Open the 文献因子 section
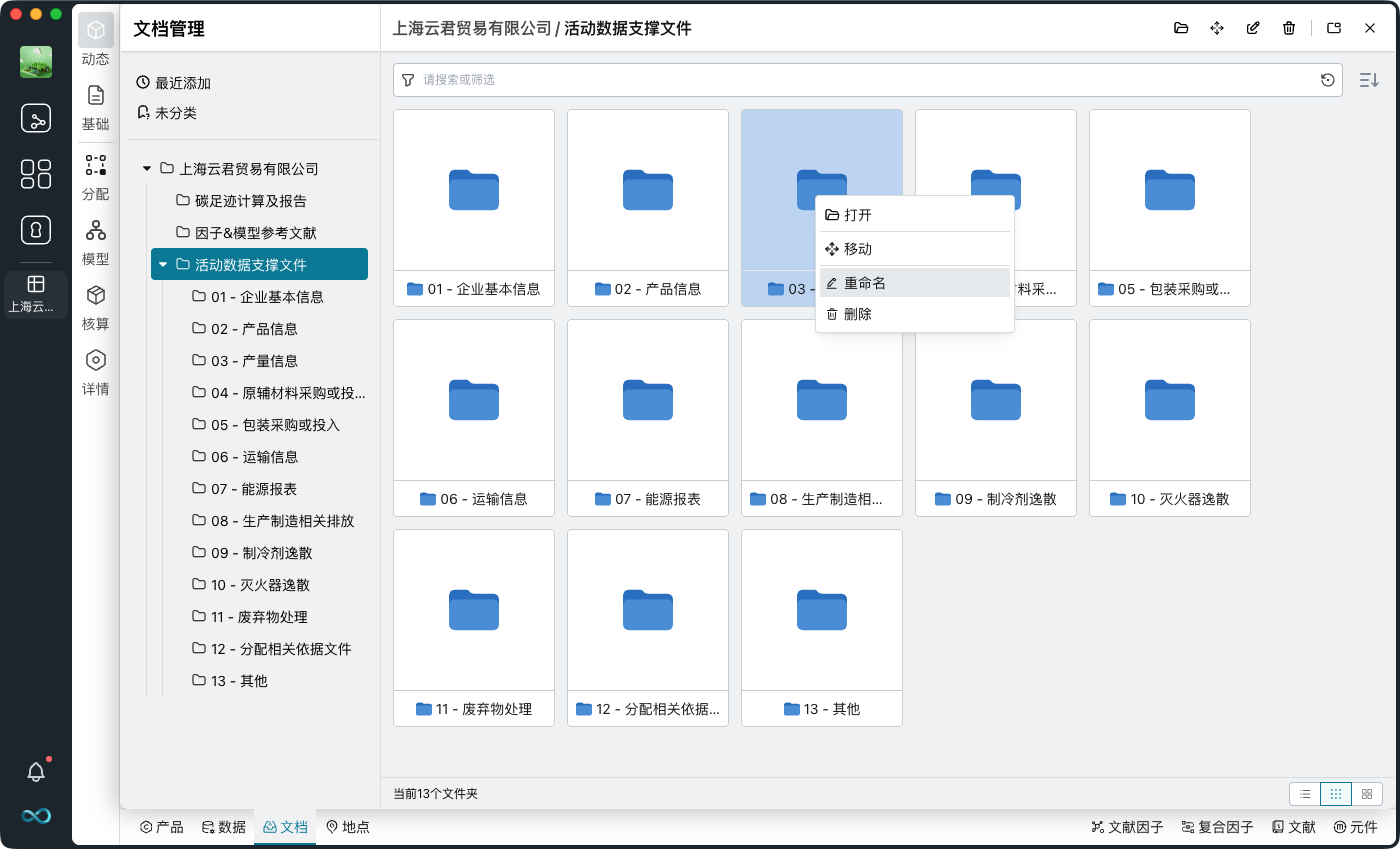The width and height of the screenshot is (1400, 849). tap(1128, 827)
